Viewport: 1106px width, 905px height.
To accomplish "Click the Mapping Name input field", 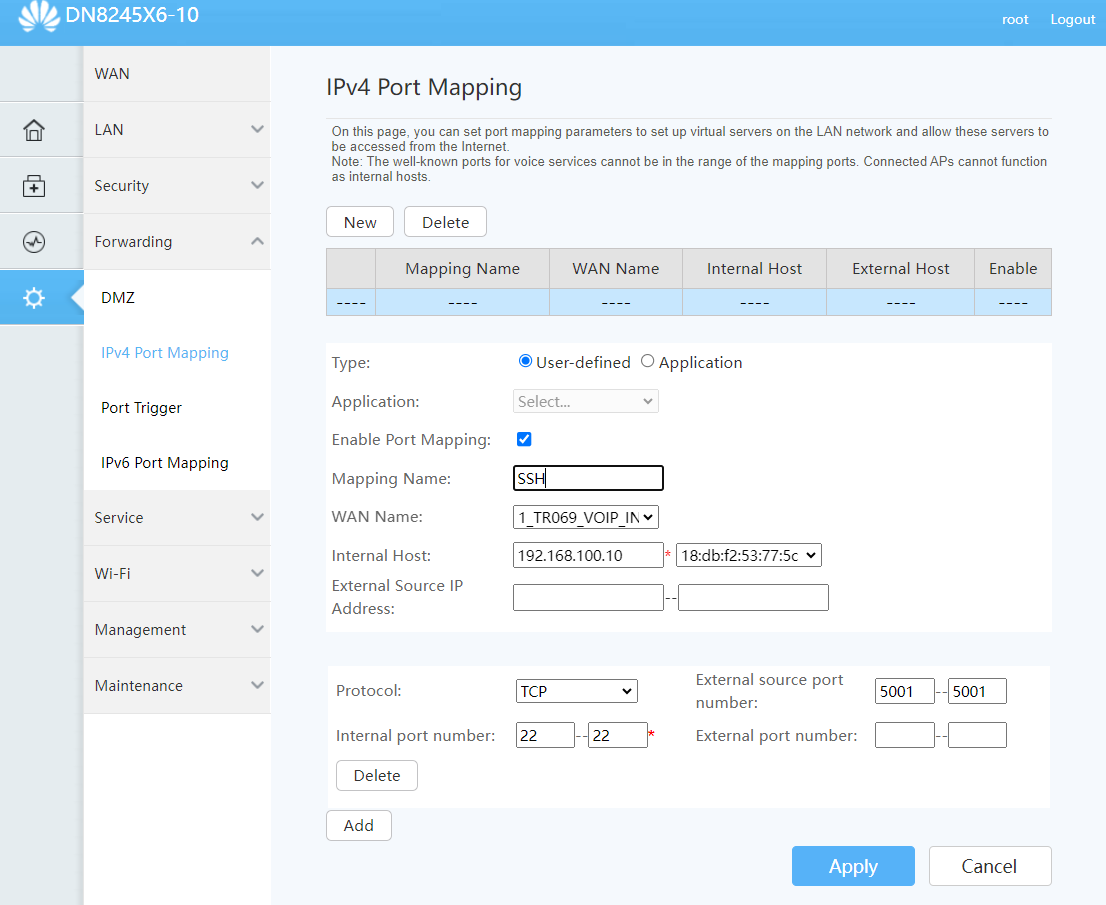I will [x=588, y=479].
